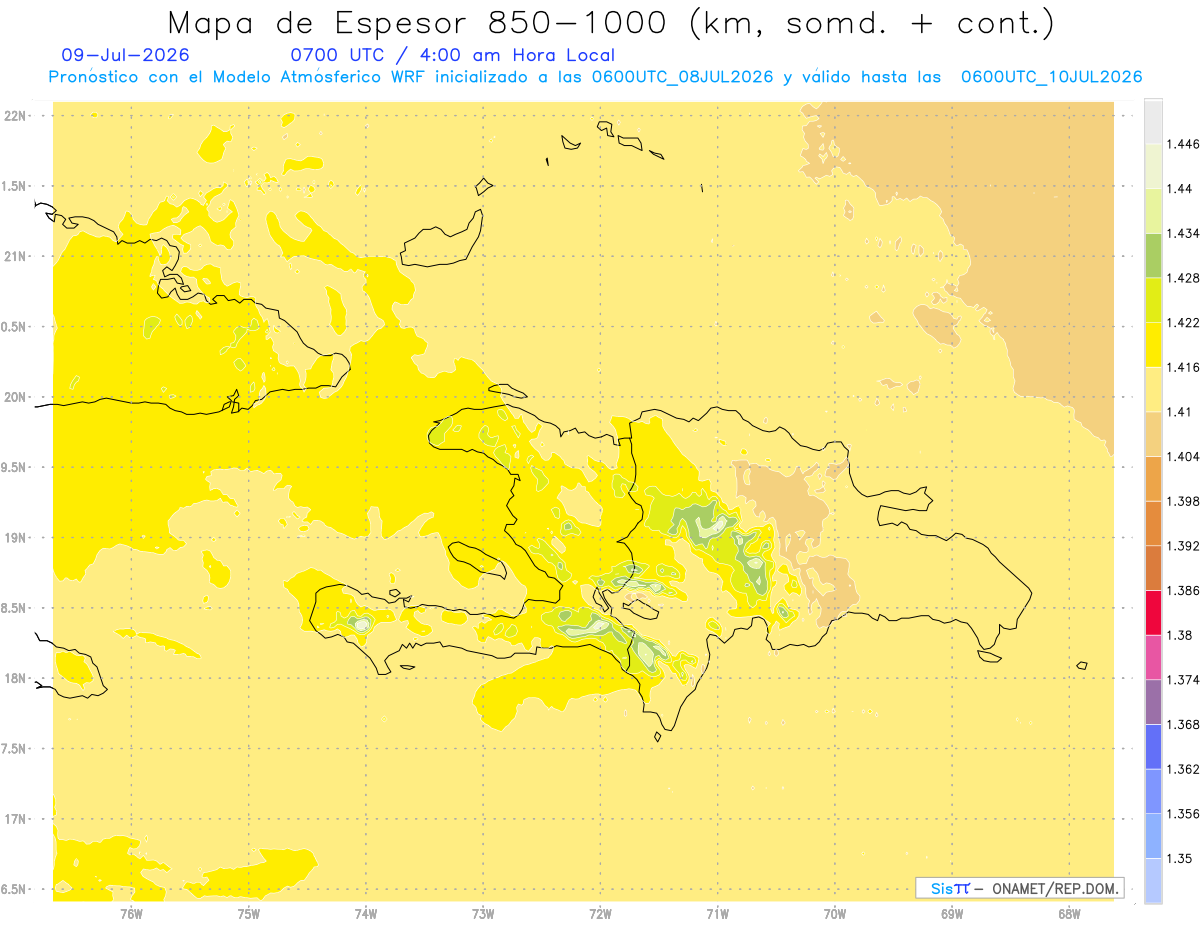The height and width of the screenshot is (927, 1200).
Task: Click the tan legend swatch between 1.404 and 1.41
Action: click(1153, 434)
